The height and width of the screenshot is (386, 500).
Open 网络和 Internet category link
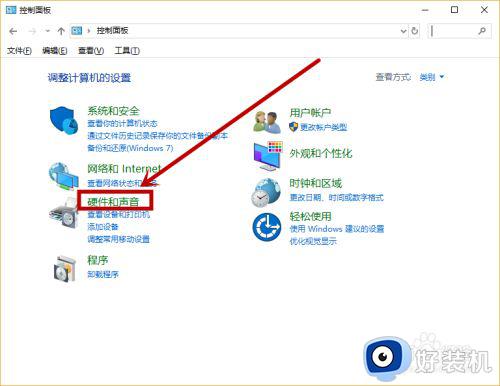pyautogui.click(x=124, y=169)
